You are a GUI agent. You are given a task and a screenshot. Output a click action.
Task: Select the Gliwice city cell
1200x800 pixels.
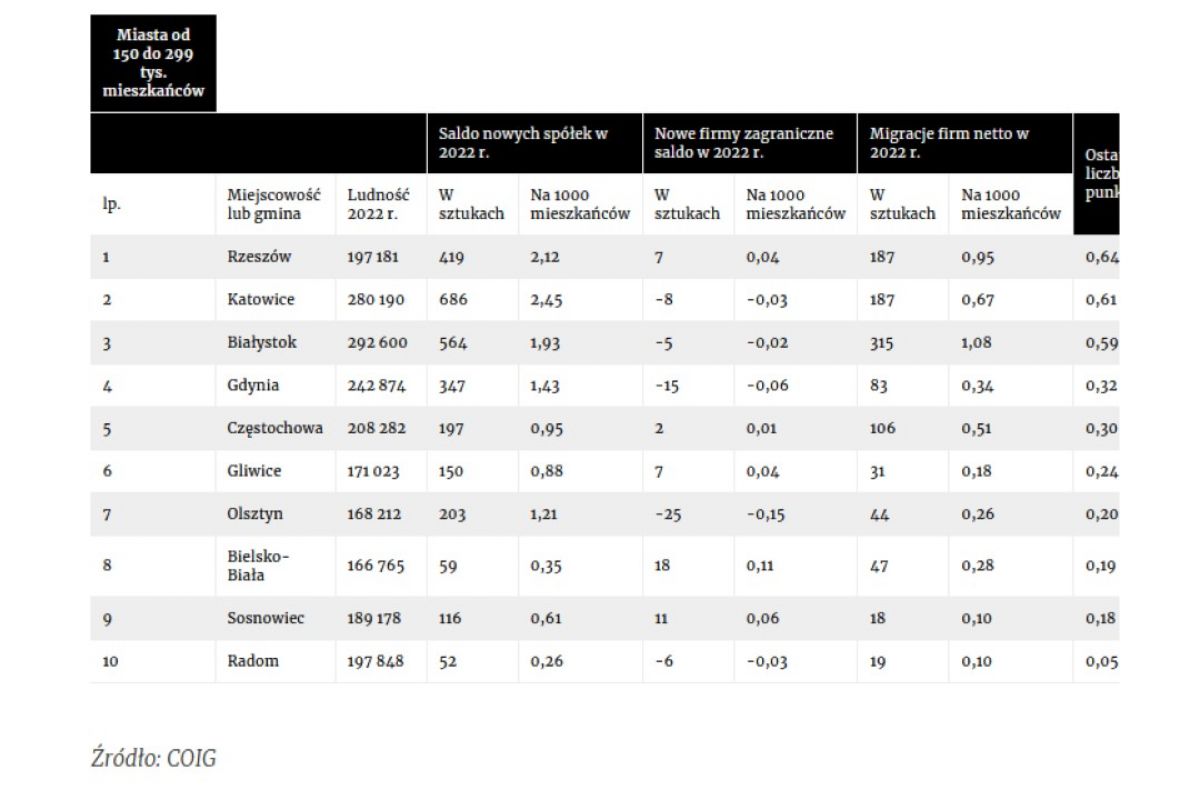(x=254, y=471)
